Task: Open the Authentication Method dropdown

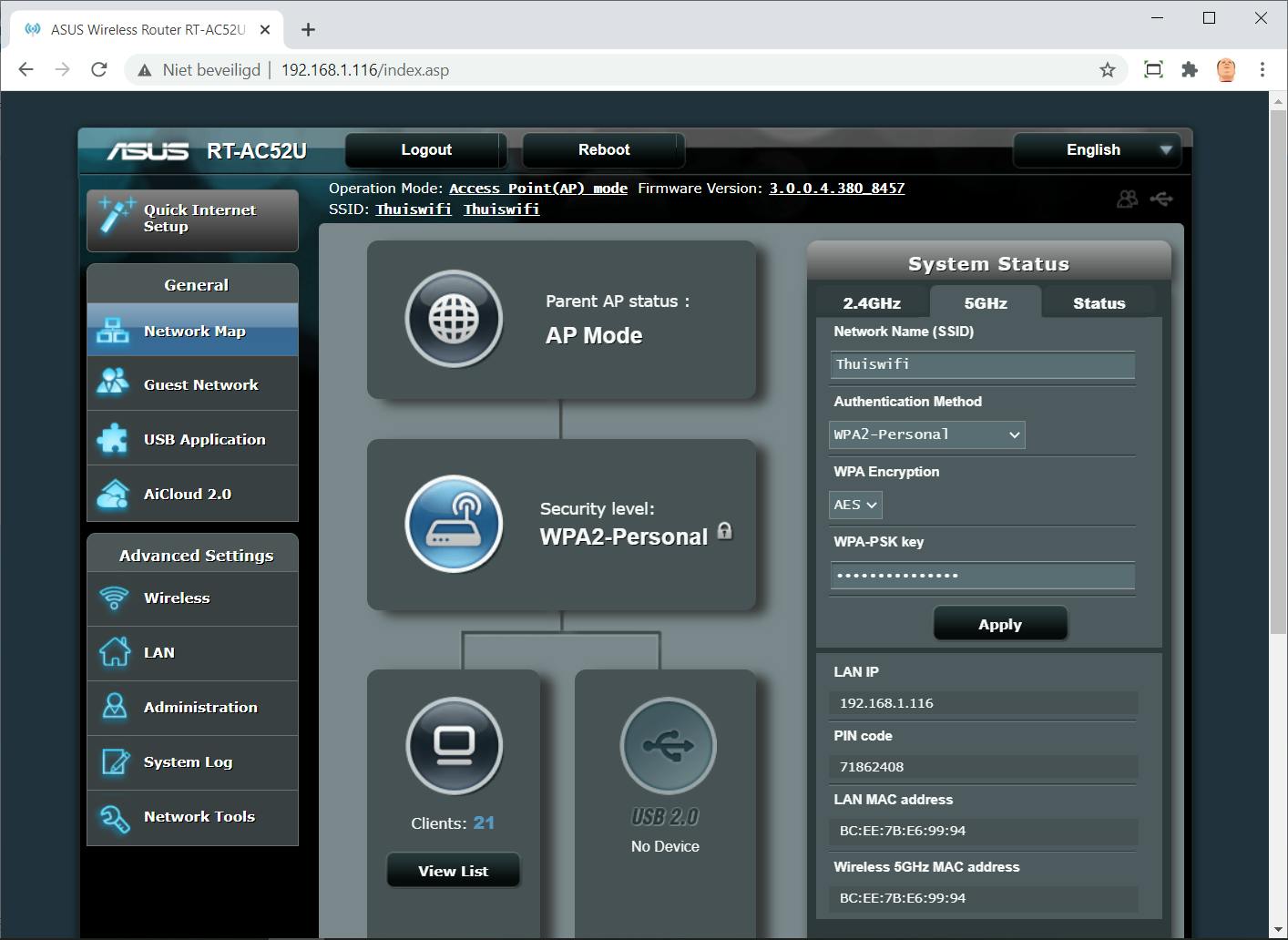Action: [x=927, y=434]
